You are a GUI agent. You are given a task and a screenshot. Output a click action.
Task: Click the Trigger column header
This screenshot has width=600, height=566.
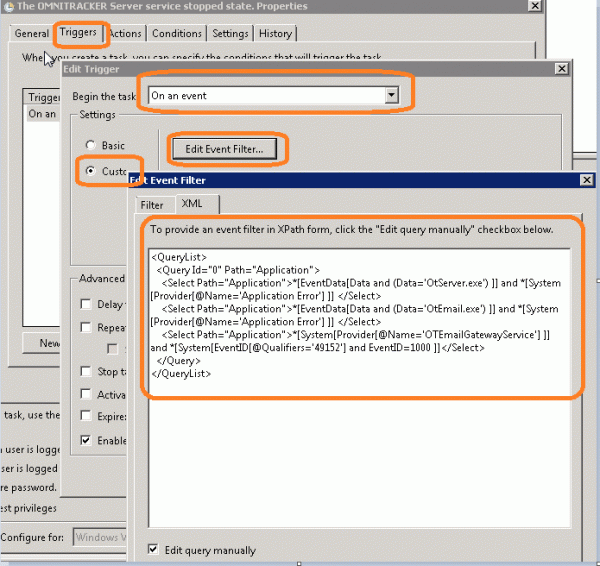coord(43,97)
